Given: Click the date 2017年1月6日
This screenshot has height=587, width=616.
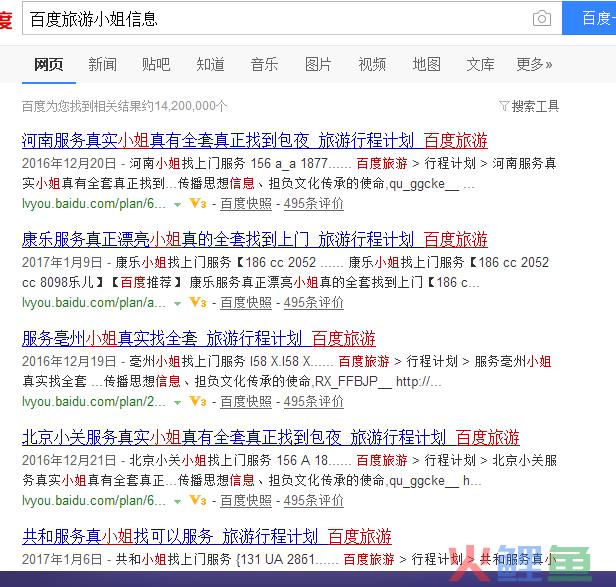Looking at the screenshot, I should click(62, 559).
